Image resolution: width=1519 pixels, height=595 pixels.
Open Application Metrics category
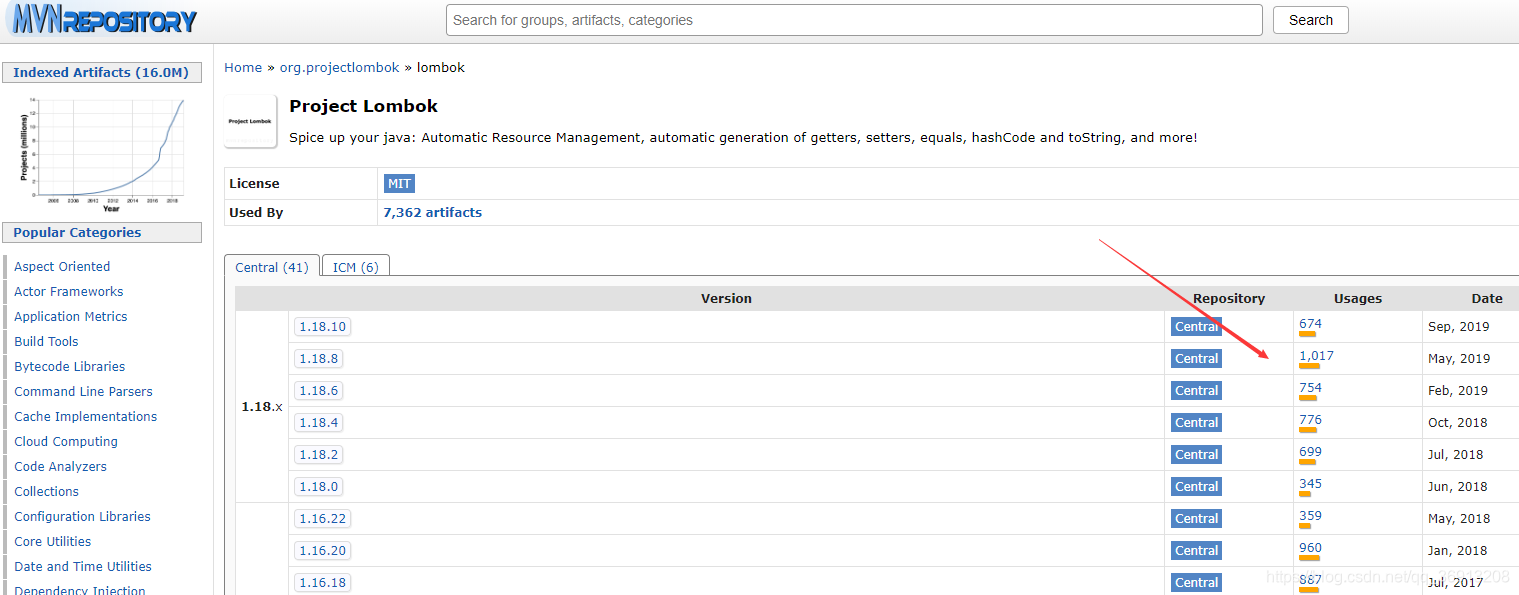[71, 316]
